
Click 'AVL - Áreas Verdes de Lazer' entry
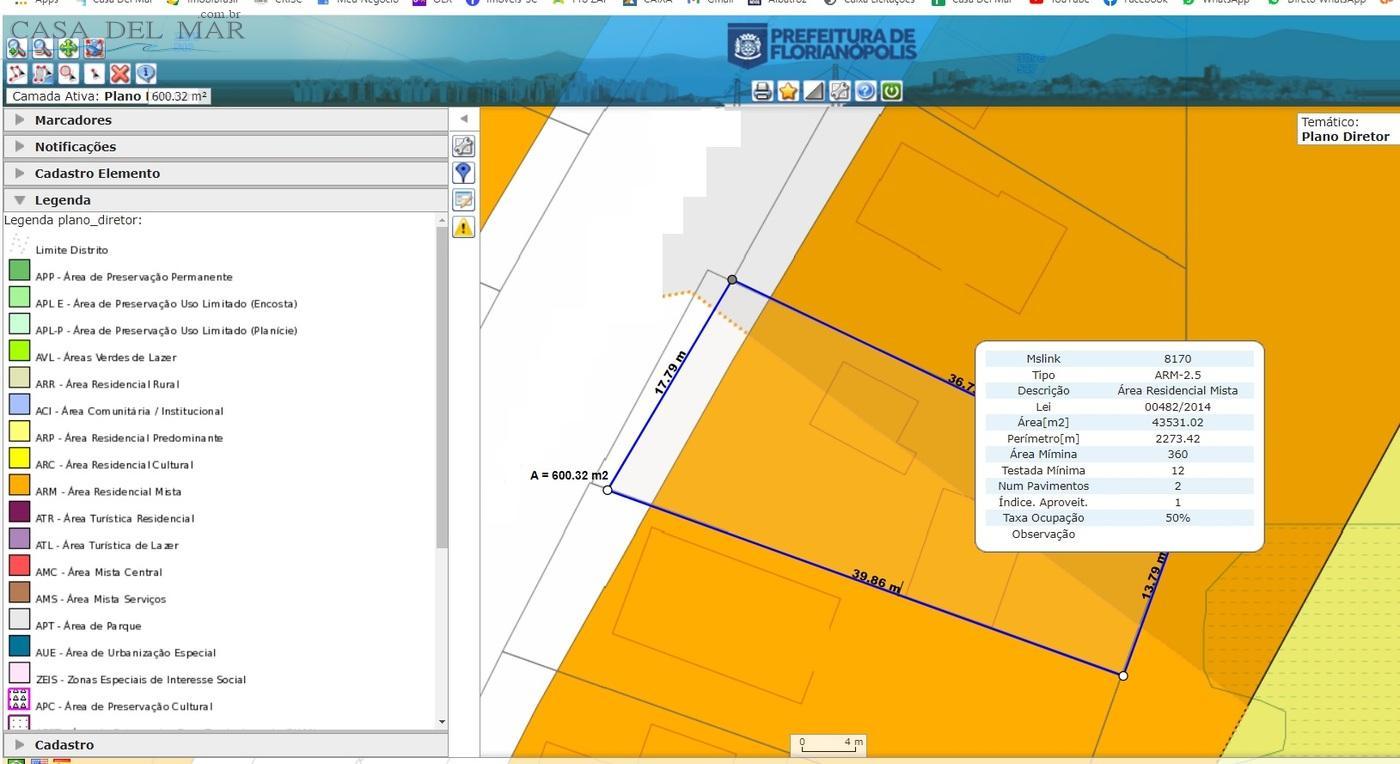click(105, 357)
